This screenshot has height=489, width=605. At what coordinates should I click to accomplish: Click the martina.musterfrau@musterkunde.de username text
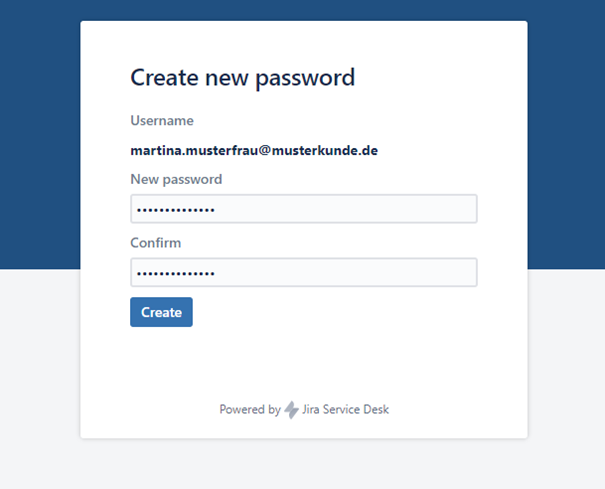click(254, 150)
